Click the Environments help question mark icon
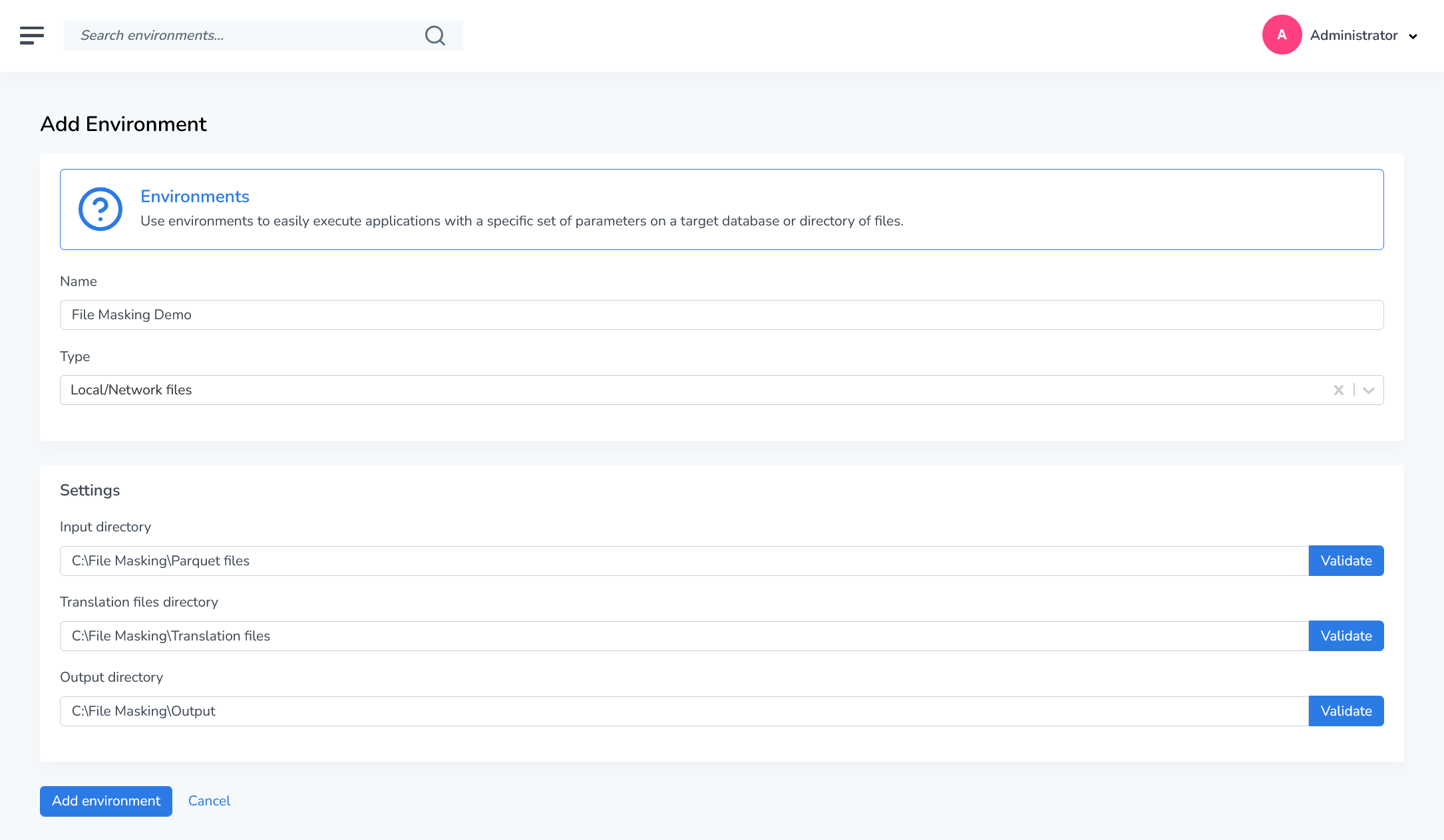Image resolution: width=1444 pixels, height=840 pixels. click(x=100, y=209)
